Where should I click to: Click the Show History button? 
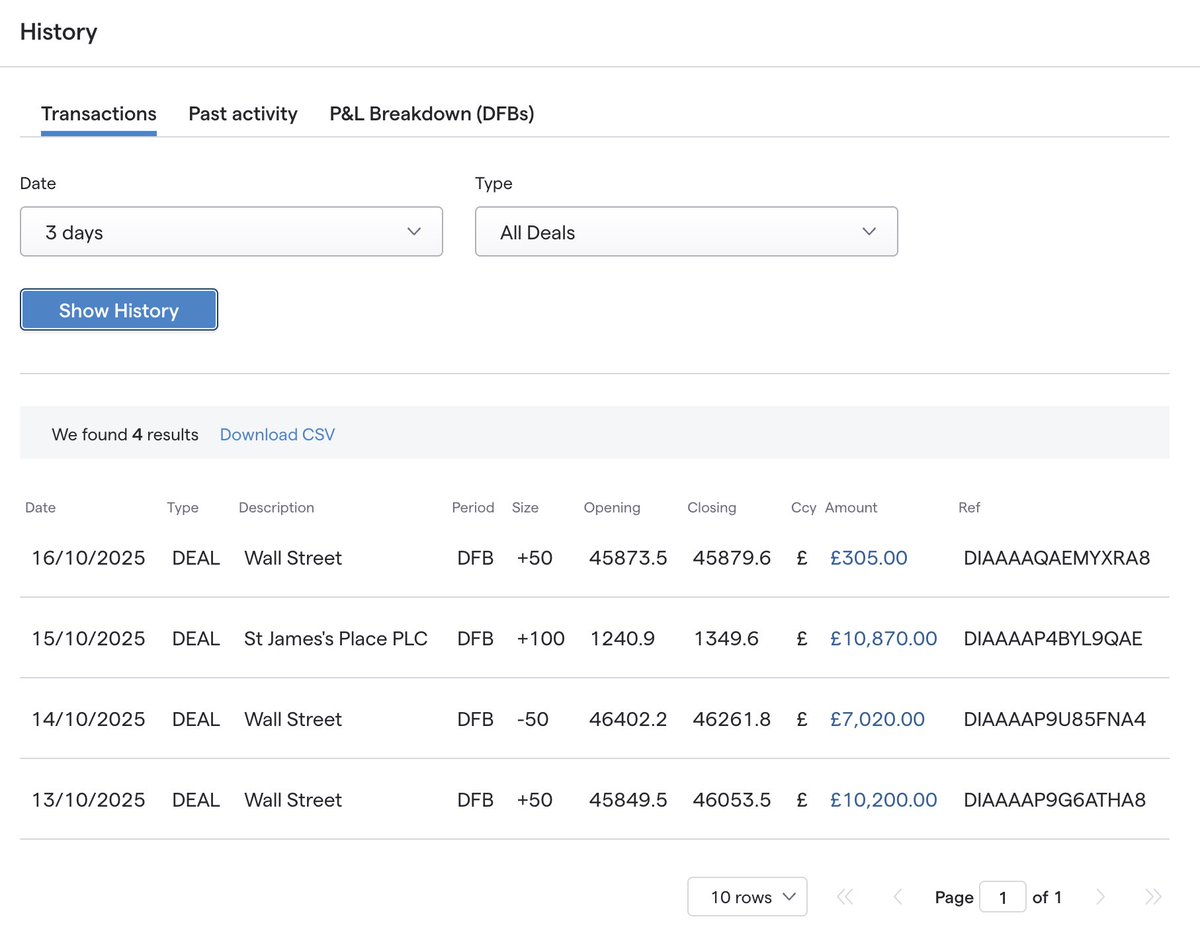(x=118, y=309)
